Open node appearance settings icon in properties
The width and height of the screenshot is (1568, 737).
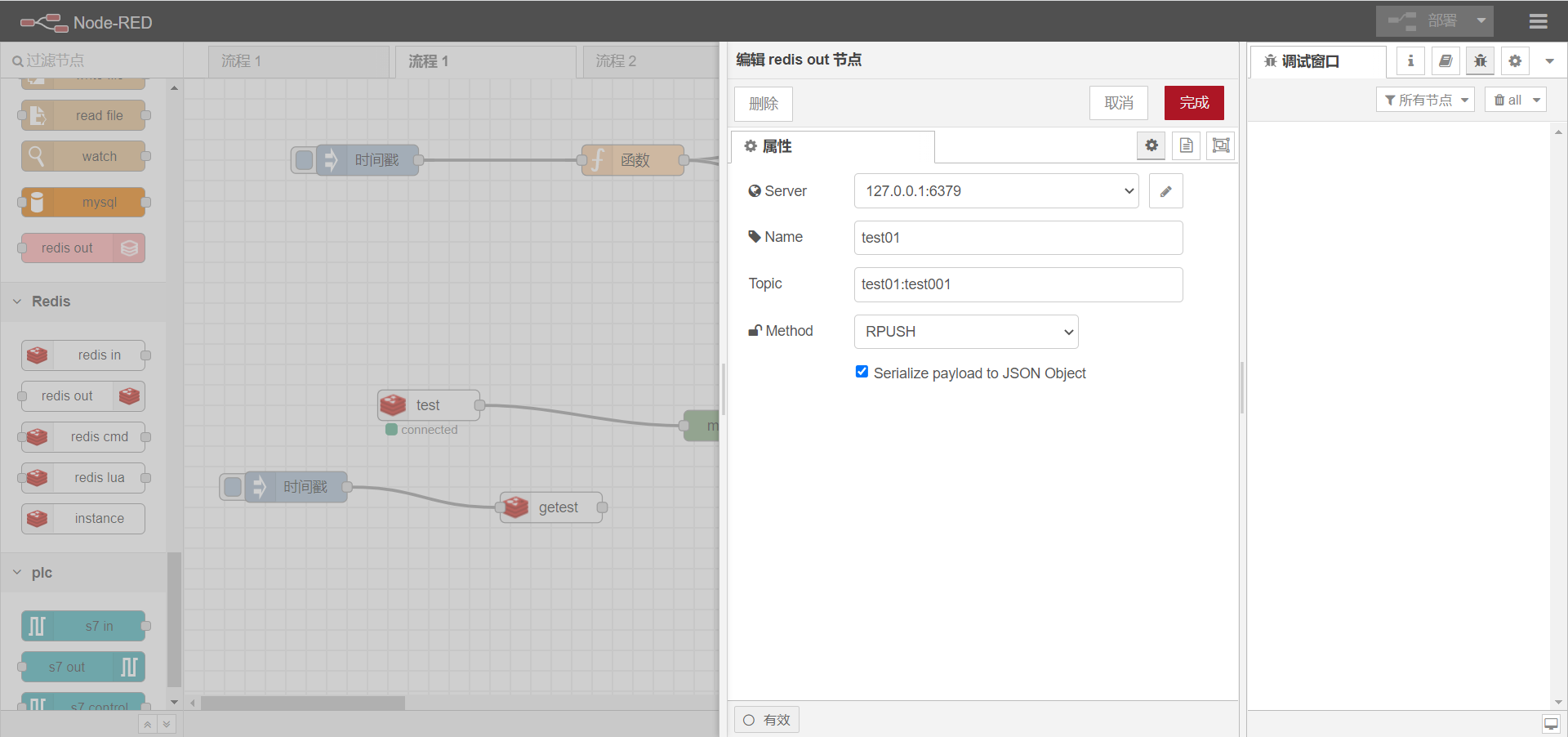point(1220,145)
